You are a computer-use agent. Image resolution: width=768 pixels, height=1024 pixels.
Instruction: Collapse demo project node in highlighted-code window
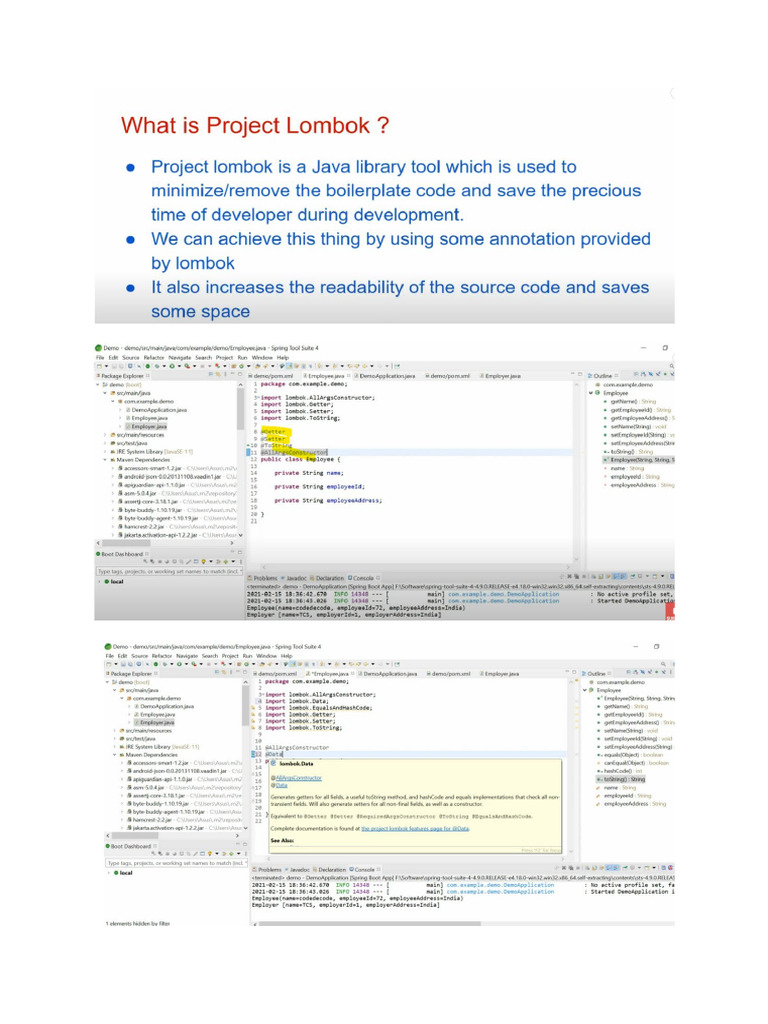[99, 385]
